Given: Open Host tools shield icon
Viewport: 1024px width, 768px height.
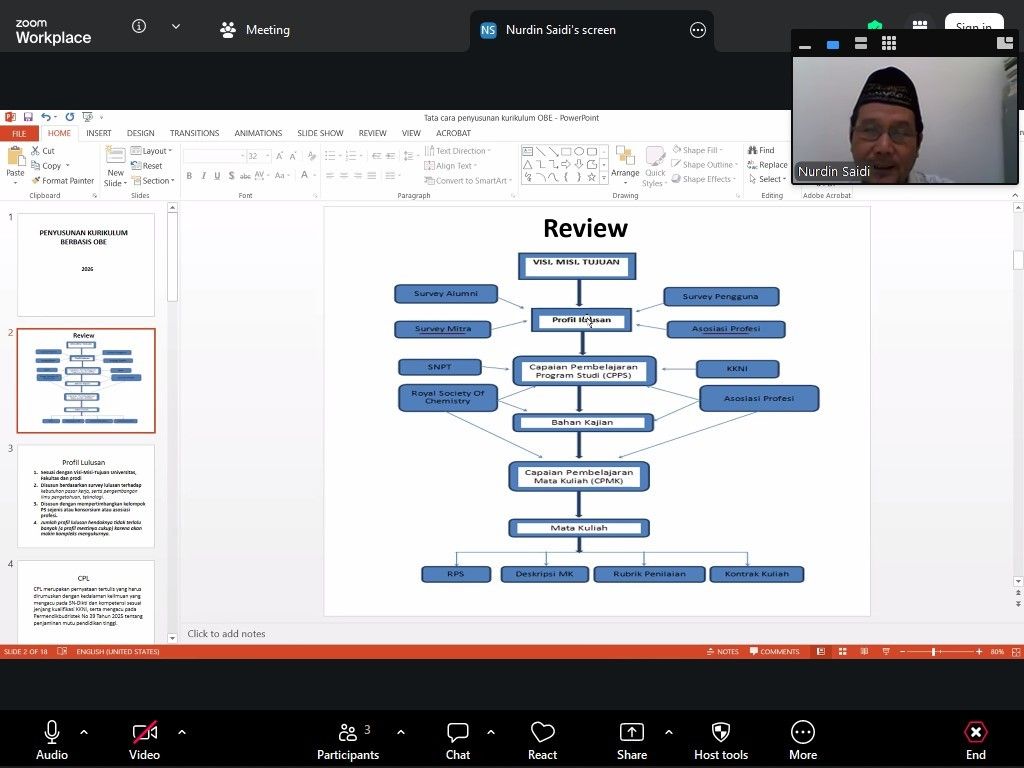Looking at the screenshot, I should point(720,733).
